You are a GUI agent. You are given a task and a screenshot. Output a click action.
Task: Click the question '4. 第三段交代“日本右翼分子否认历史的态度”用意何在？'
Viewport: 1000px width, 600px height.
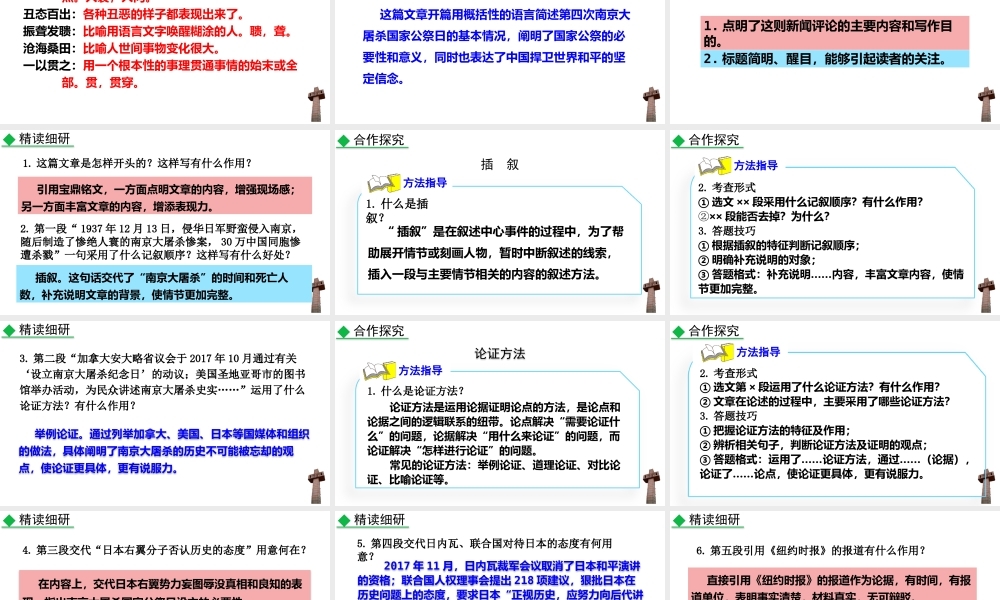tap(165, 550)
